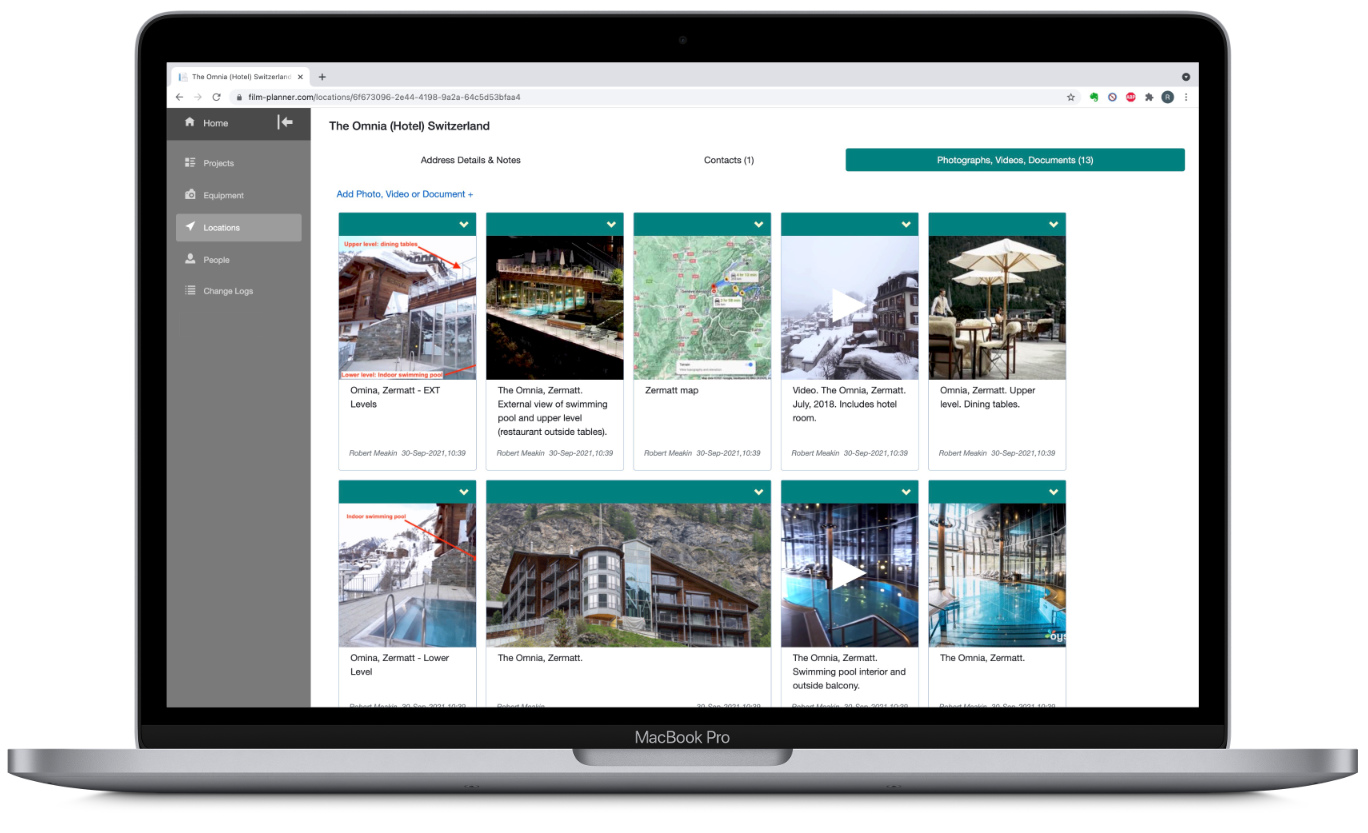Click caption 'Omina, Zermatt - EXT Levels'
This screenshot has width=1368, height=833.
click(395, 397)
